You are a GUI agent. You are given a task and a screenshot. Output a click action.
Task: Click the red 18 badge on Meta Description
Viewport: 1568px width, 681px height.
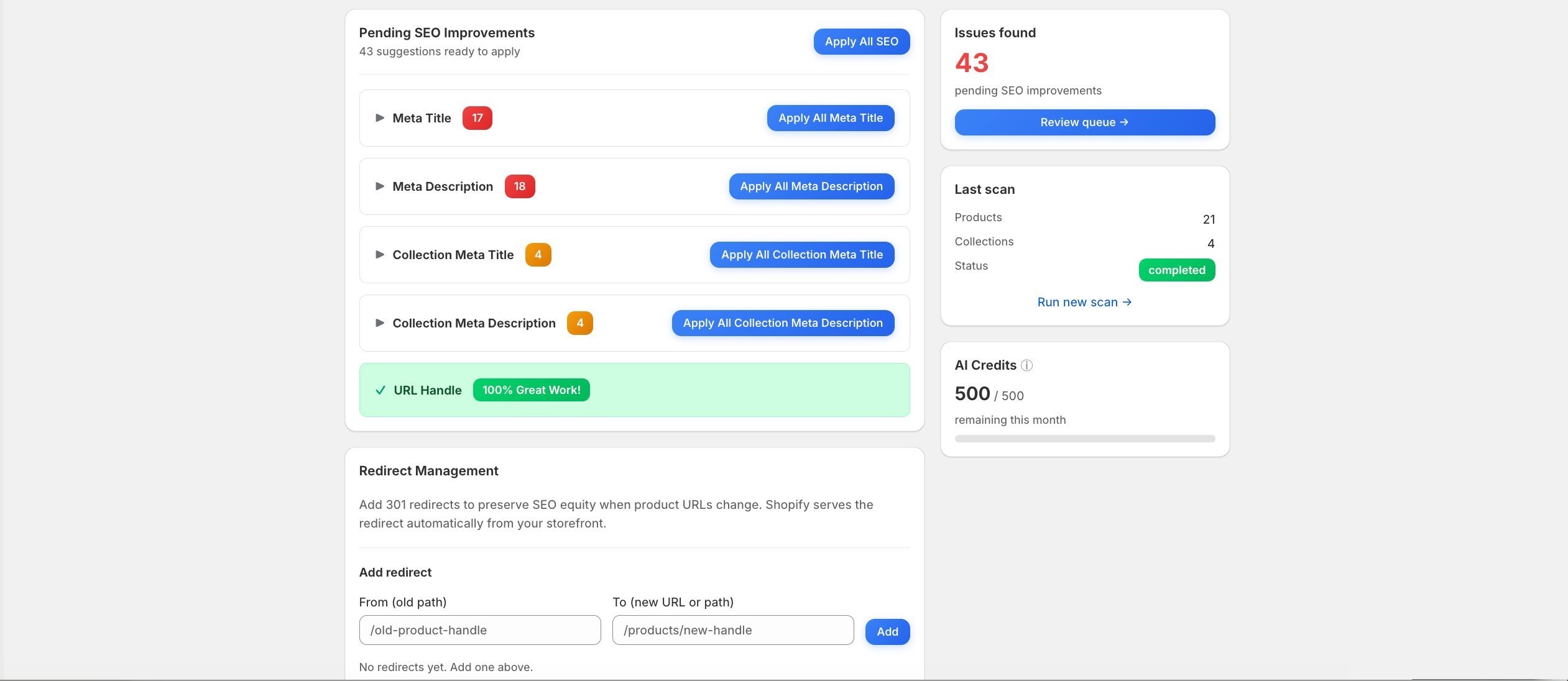[x=519, y=186]
